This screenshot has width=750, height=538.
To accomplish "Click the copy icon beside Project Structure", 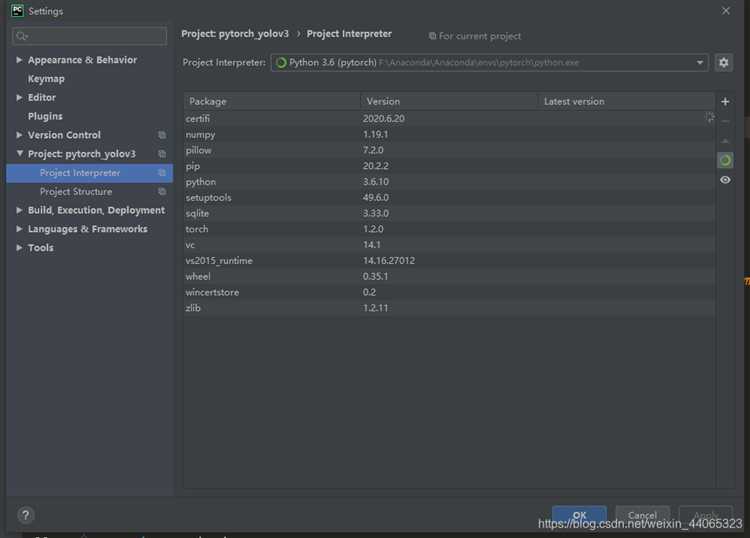I will click(162, 191).
